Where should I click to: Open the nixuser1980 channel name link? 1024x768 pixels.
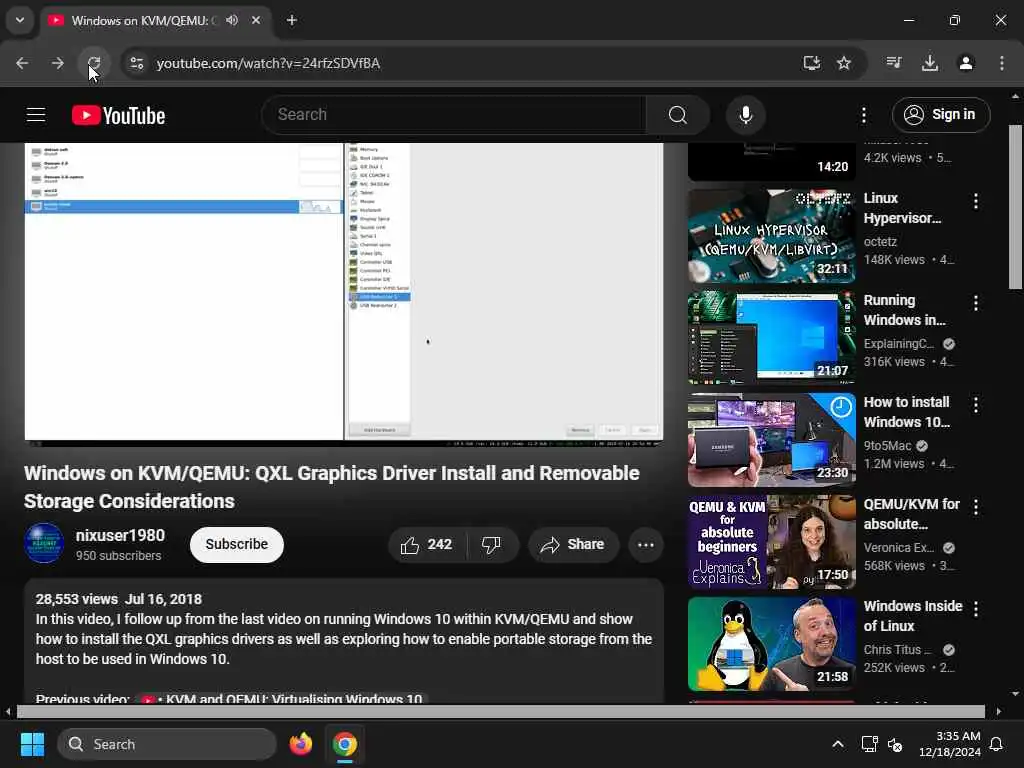[x=120, y=536]
